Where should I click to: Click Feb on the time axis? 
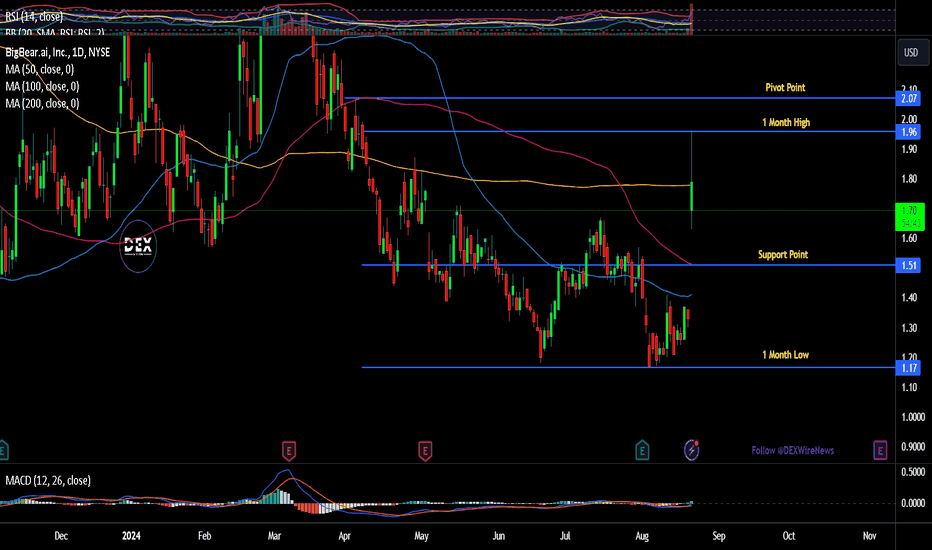coord(204,536)
